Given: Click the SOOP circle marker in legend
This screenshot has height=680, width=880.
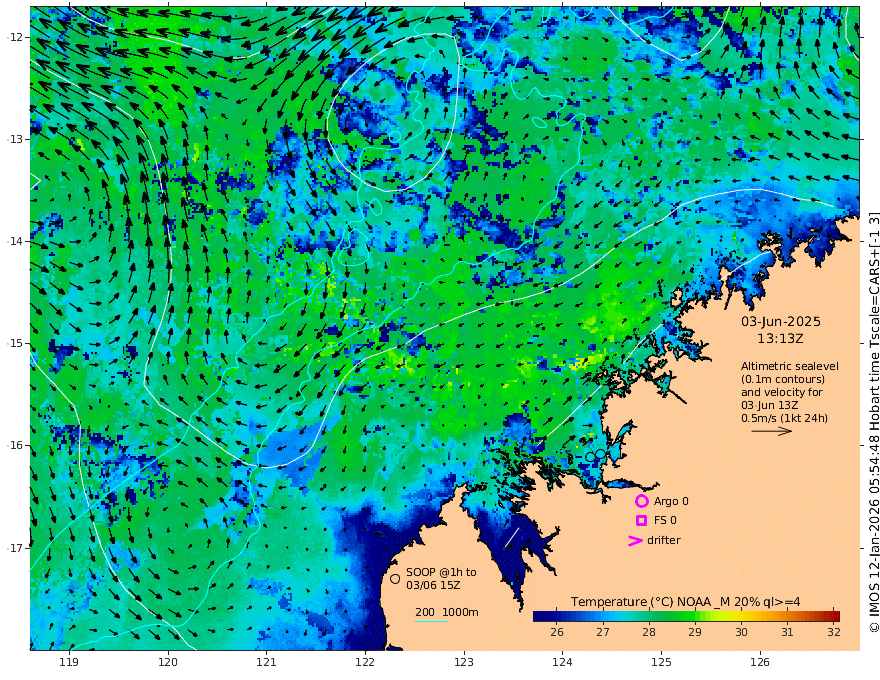Looking at the screenshot, I should 395,578.
